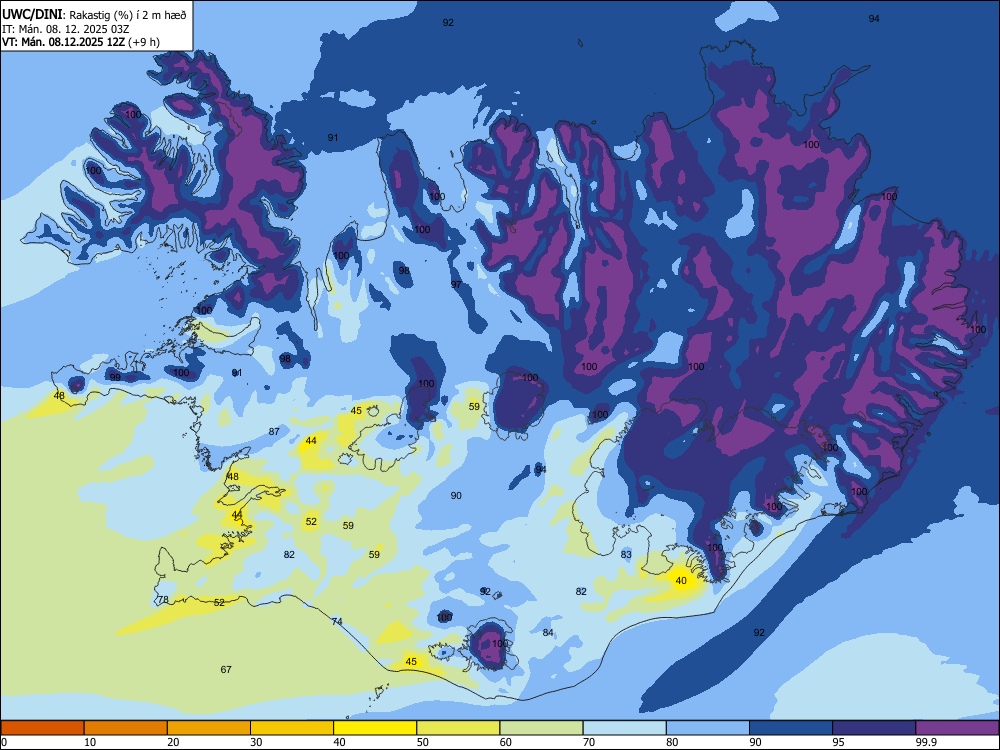1000x750 pixels.
Task: Choose the pale blue 70–80 legend swatch
Action: click(624, 728)
